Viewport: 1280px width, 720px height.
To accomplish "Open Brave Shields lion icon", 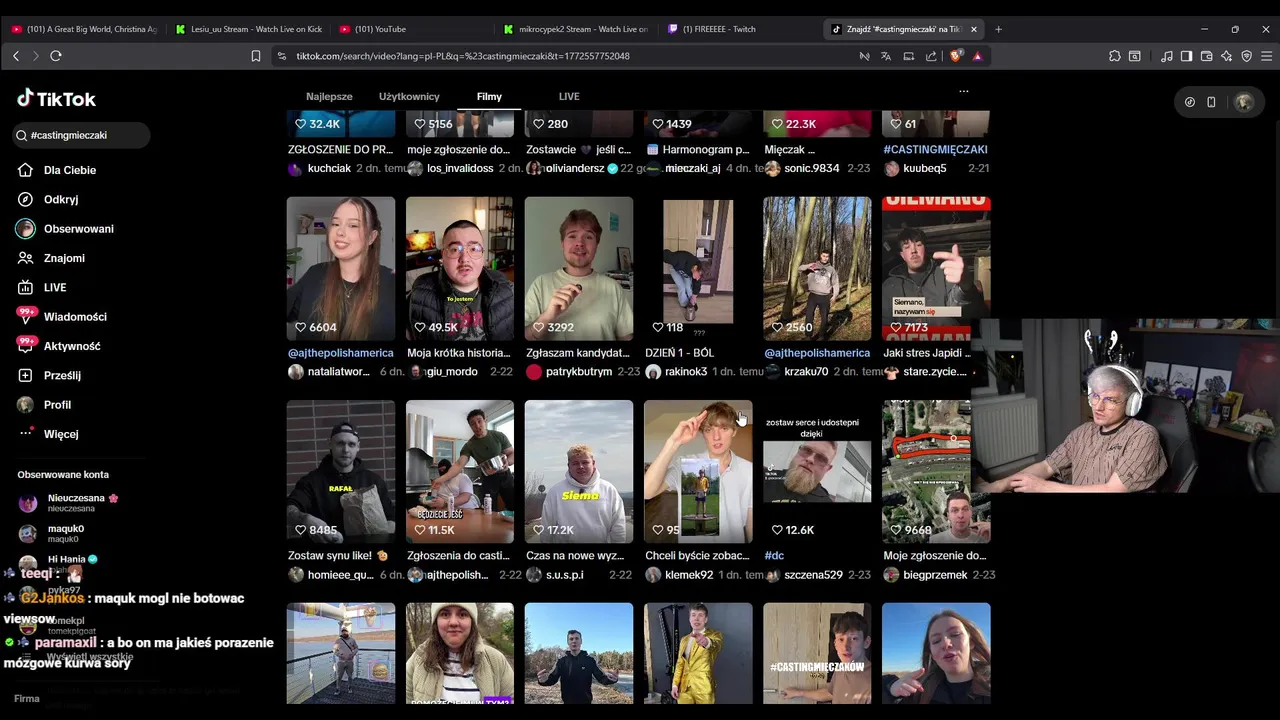I will pos(955,56).
